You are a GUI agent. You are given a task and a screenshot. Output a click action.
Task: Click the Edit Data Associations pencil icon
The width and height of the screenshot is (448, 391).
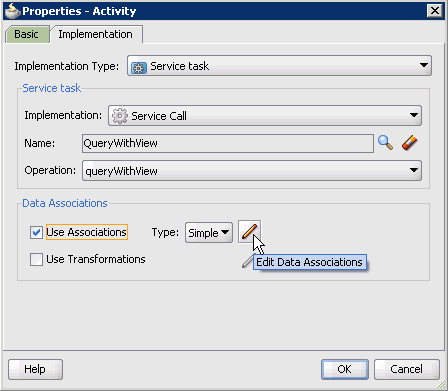249,232
